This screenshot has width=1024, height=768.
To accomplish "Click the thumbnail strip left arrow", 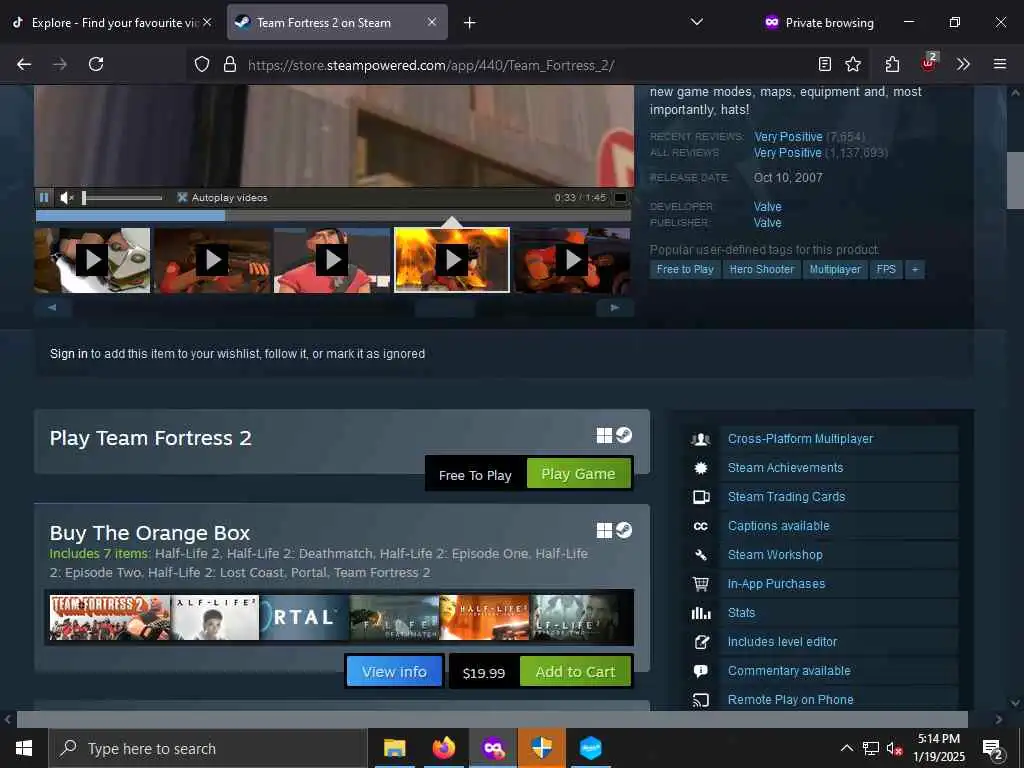I will click(52, 308).
